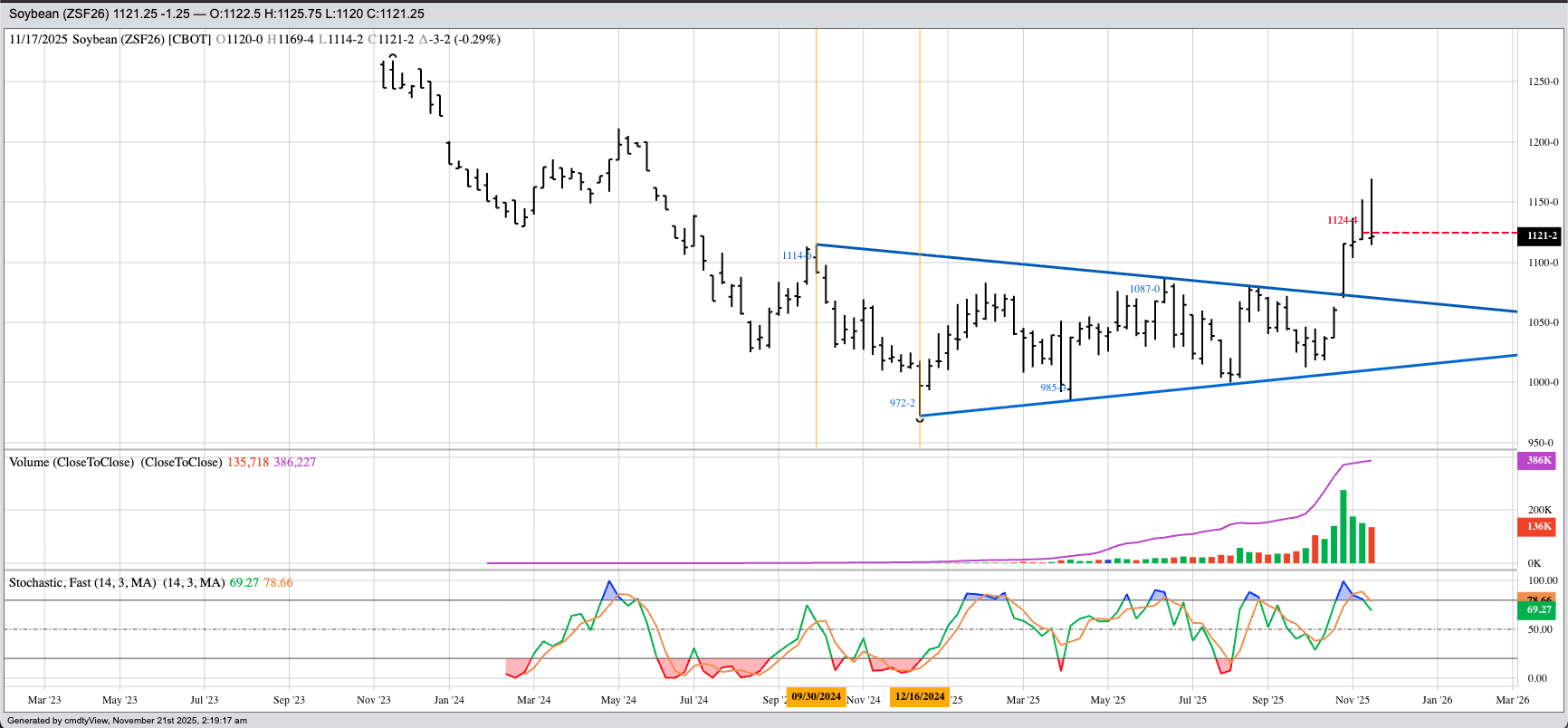Click the 972-2 low price annotation

(902, 403)
